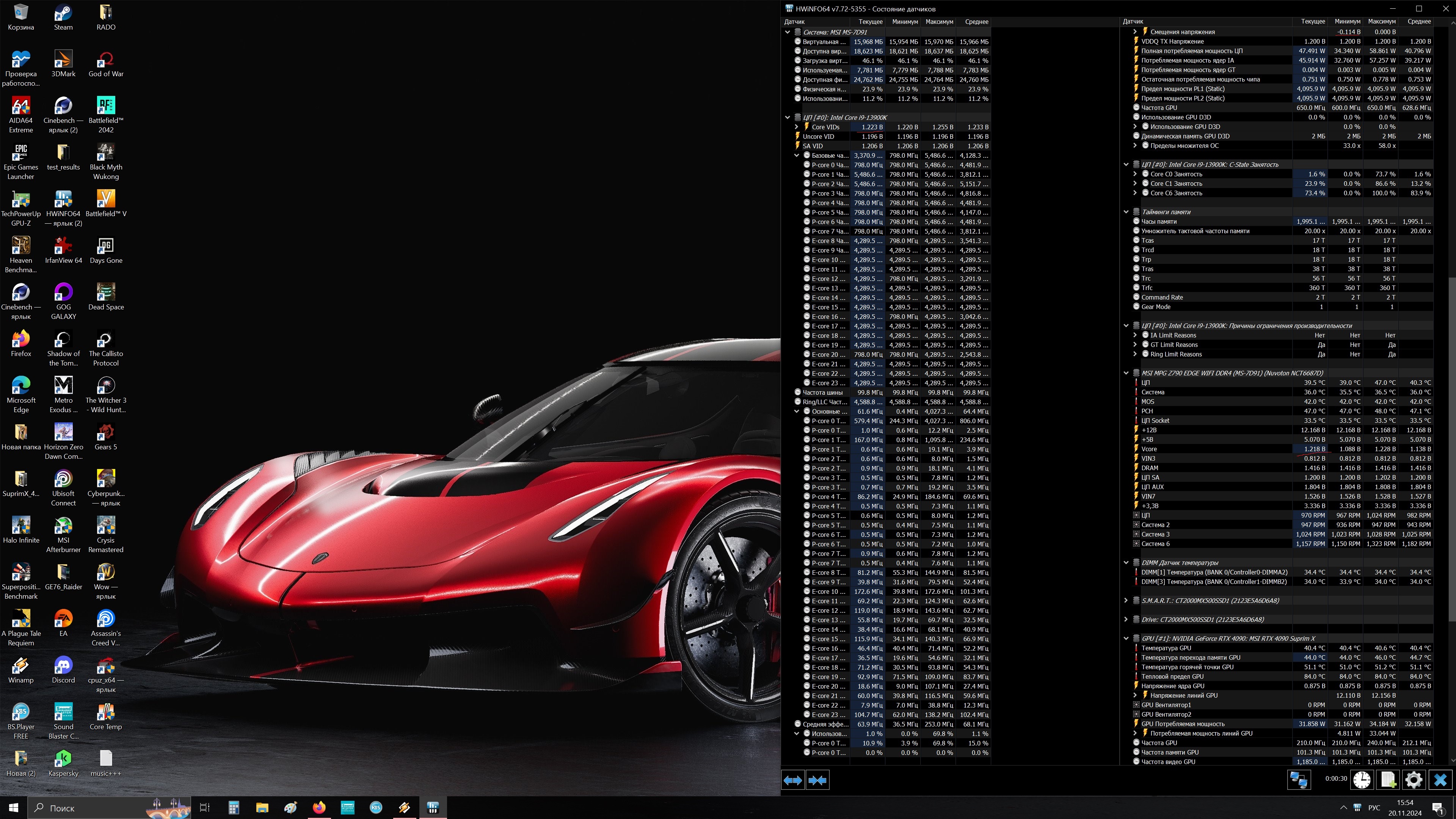The height and width of the screenshot is (819, 1456).
Task: Collapse the Тайминги памяти section
Action: coord(1126,212)
